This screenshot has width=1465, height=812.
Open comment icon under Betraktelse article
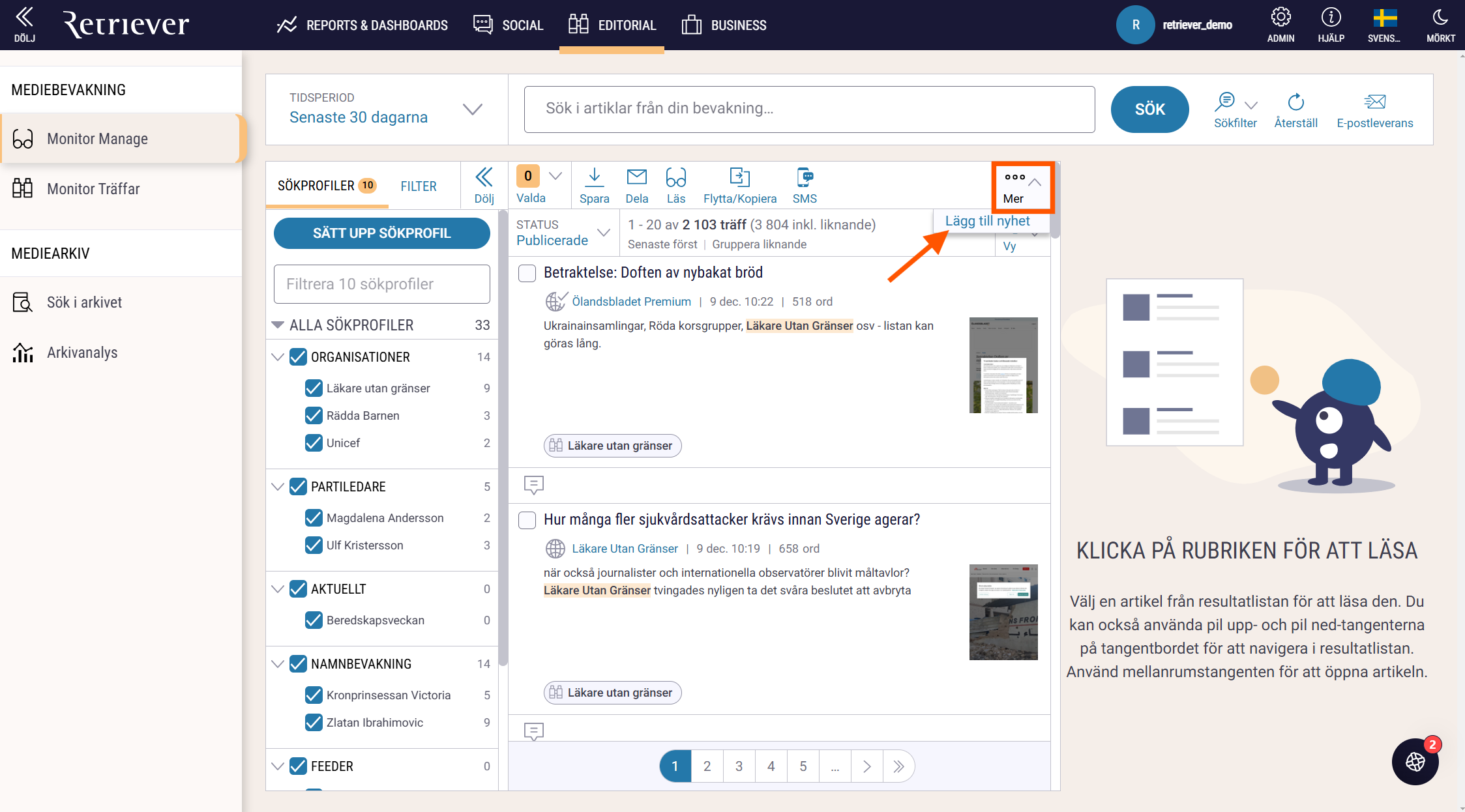tap(533, 484)
